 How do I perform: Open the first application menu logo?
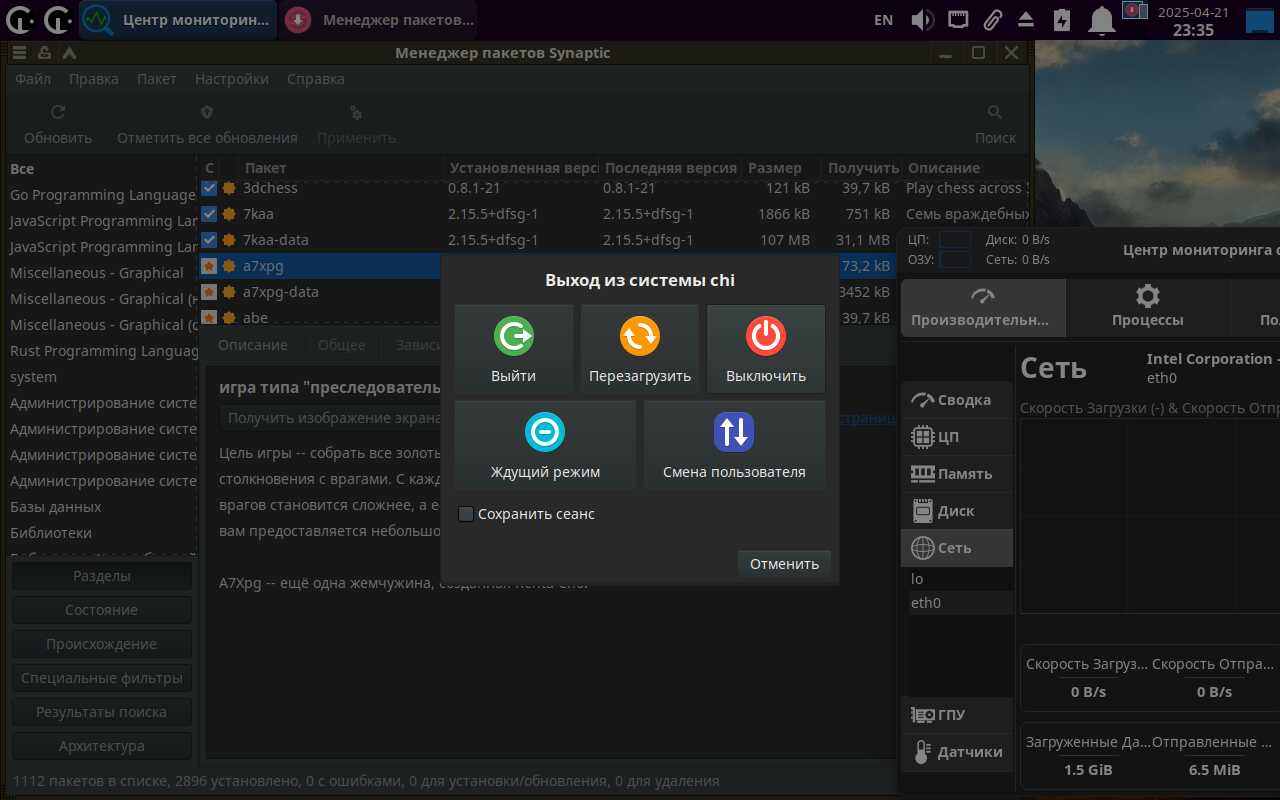coord(19,19)
